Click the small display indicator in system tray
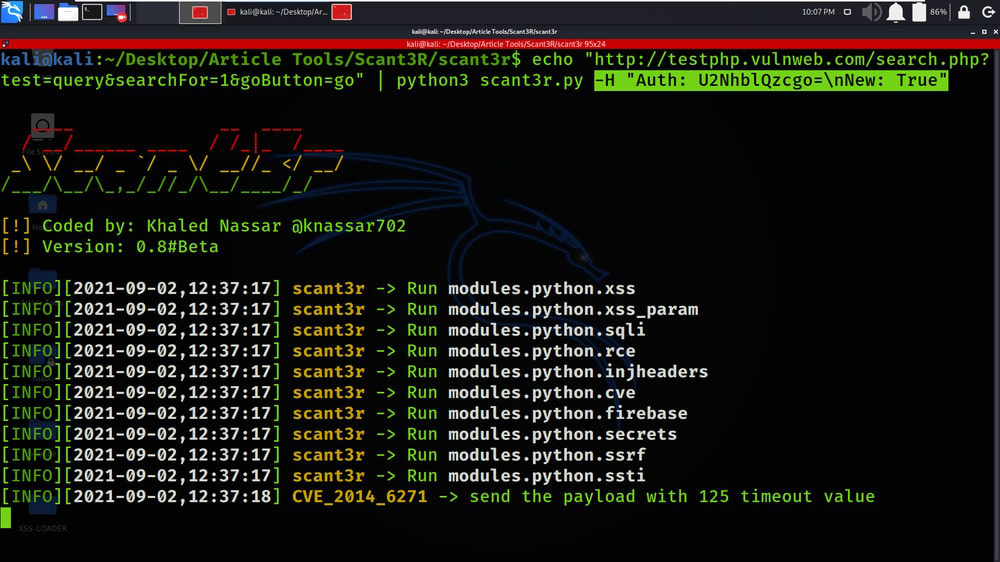The height and width of the screenshot is (562, 1000). point(847,12)
